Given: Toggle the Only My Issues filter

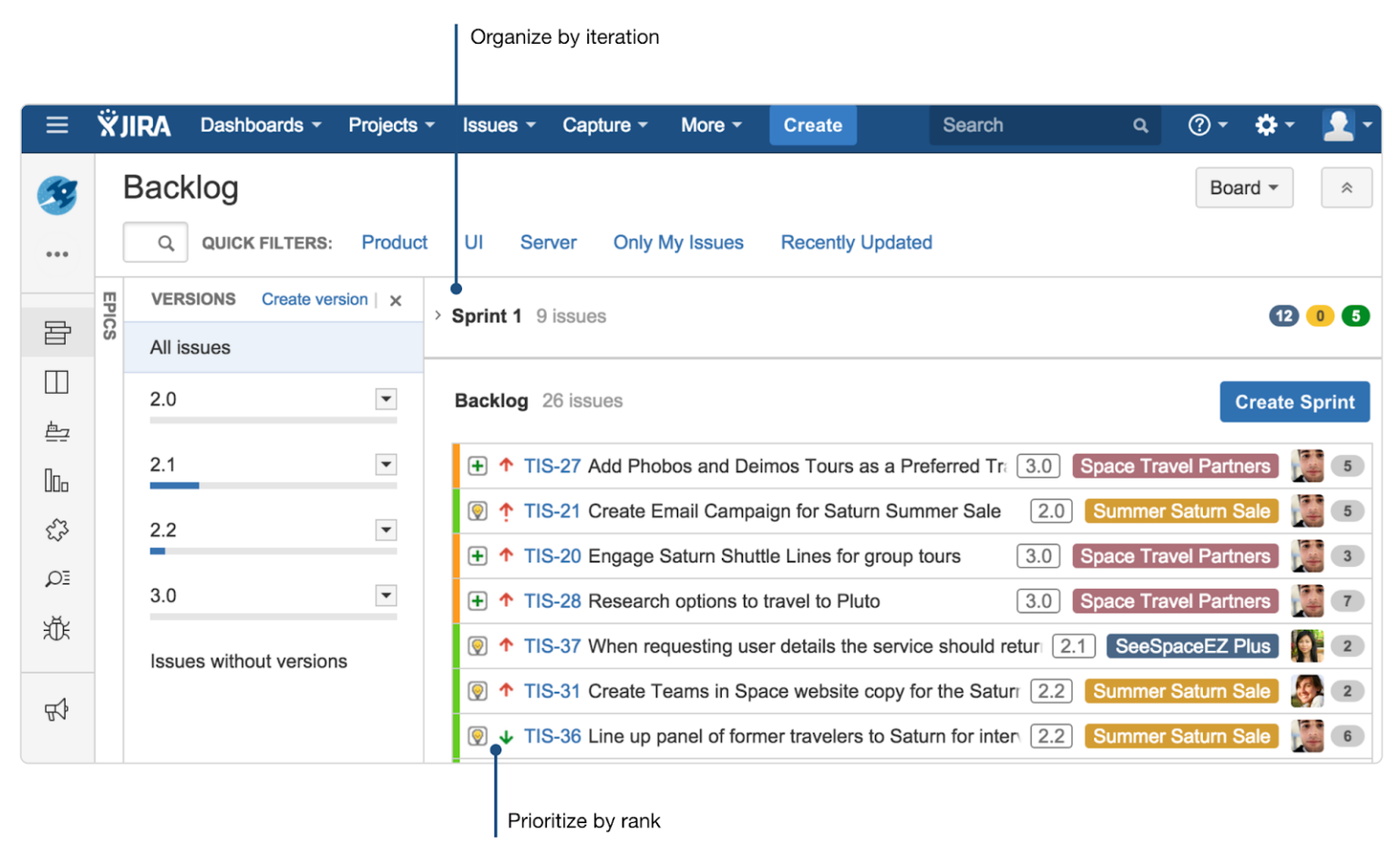Looking at the screenshot, I should pos(677,242).
